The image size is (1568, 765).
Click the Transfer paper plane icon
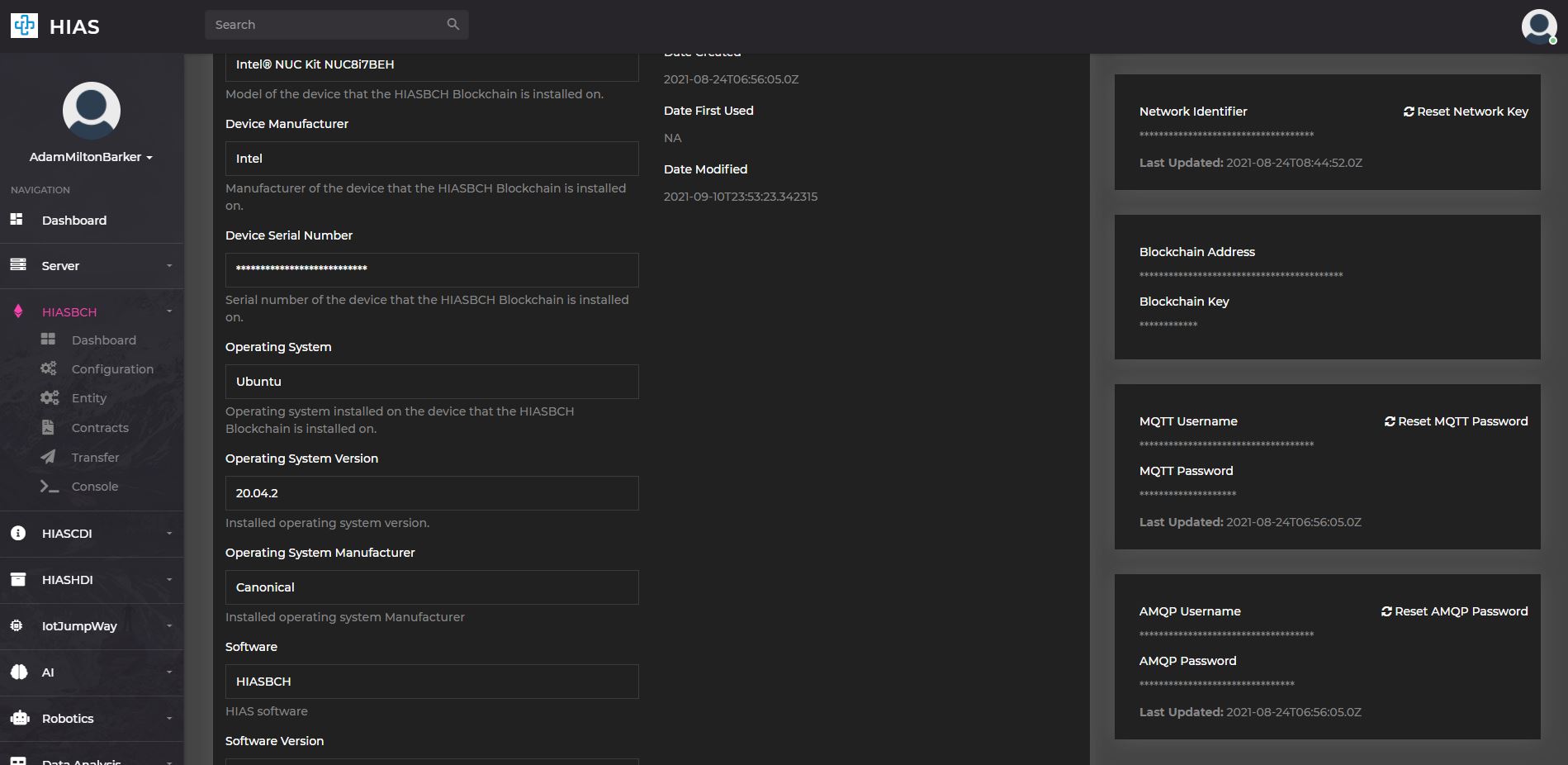pos(49,456)
